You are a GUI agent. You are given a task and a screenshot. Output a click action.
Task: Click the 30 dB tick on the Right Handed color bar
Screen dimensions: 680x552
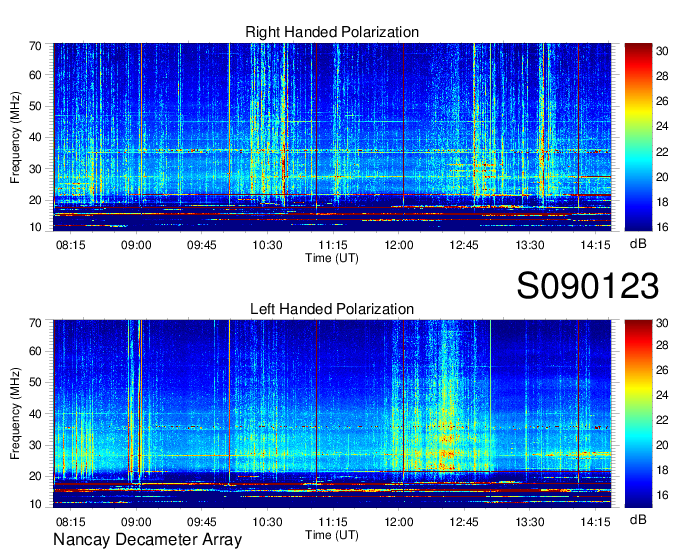tap(662, 51)
